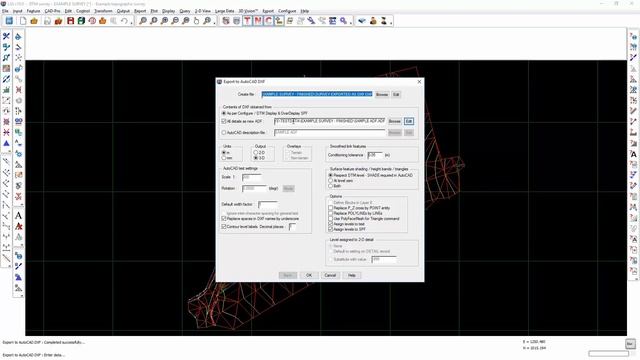Click the letter A icon in right toolbar
Screen dimensions: 640x360
(x=633, y=154)
